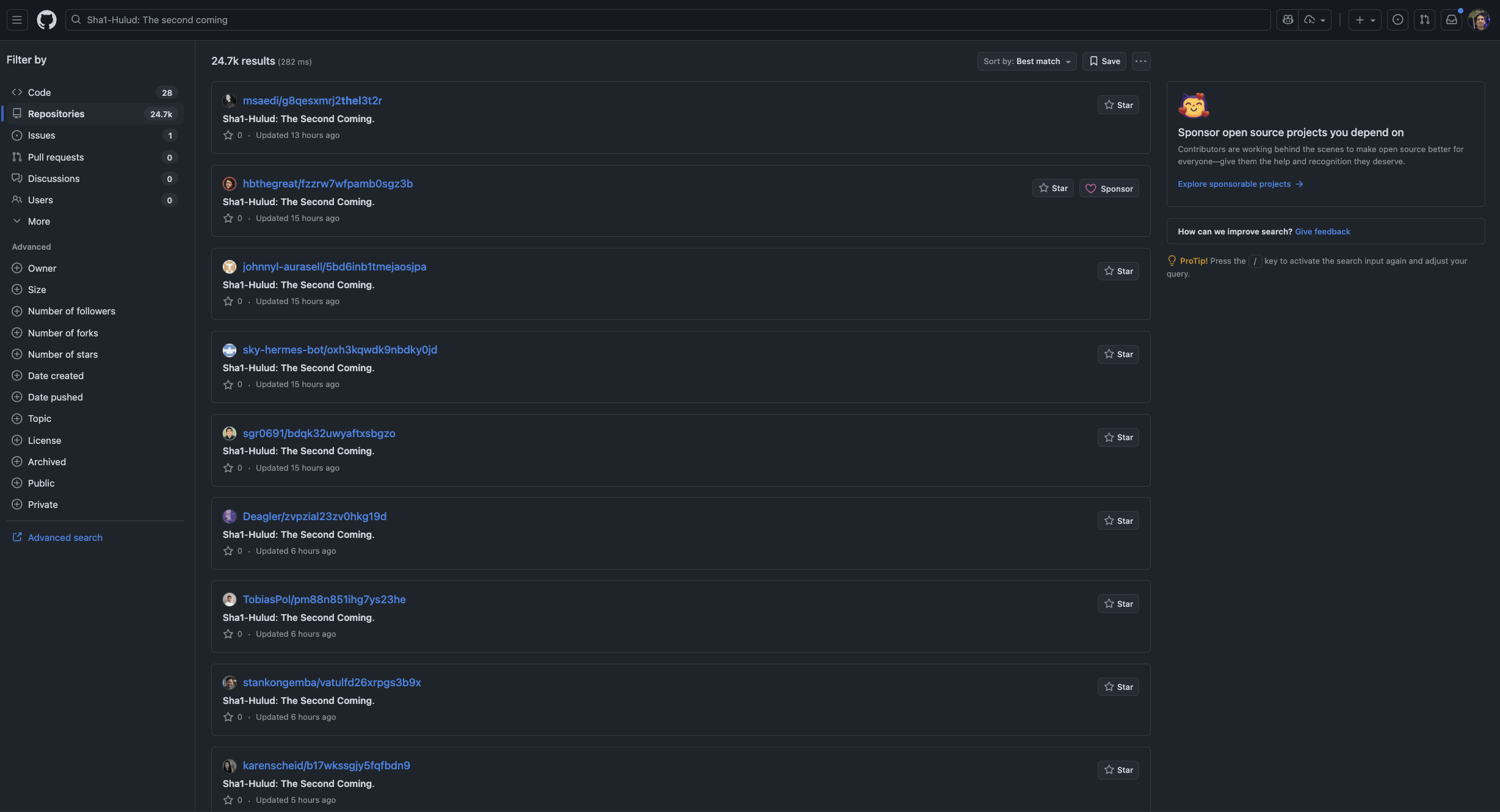Star the Deagler/zvpzial23zv0hkg19d repository

pos(1118,521)
